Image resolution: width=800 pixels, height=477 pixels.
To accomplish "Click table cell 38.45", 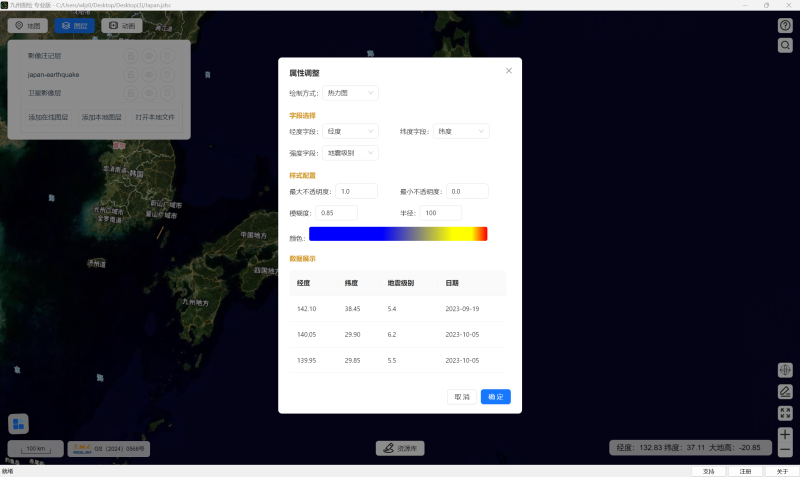I will (x=352, y=309).
